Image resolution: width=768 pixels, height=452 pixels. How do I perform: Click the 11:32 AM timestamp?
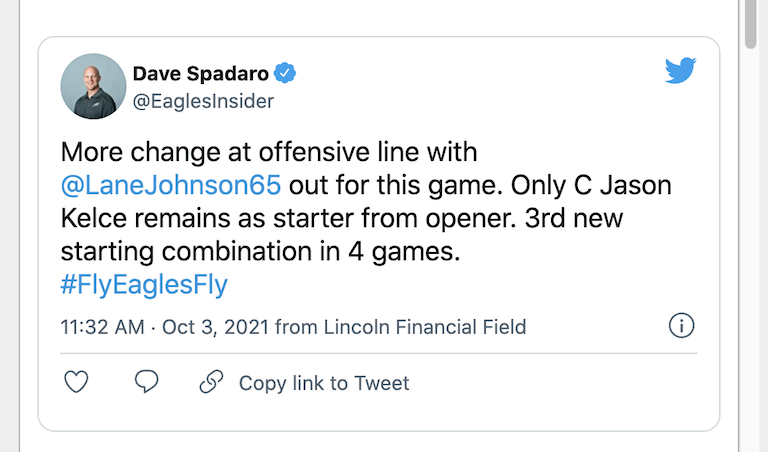(103, 327)
